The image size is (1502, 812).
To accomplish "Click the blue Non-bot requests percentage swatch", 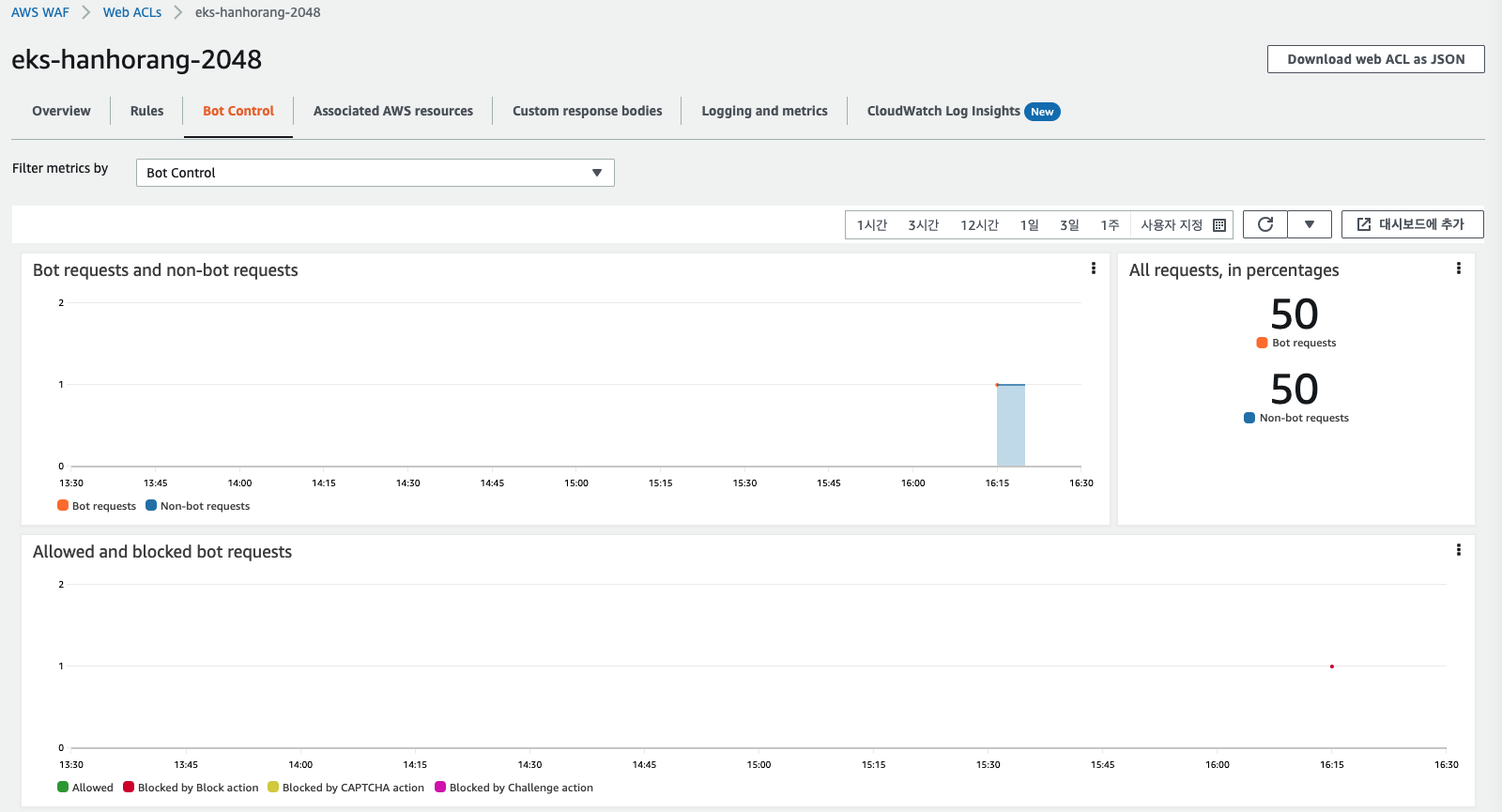I will point(1249,418).
